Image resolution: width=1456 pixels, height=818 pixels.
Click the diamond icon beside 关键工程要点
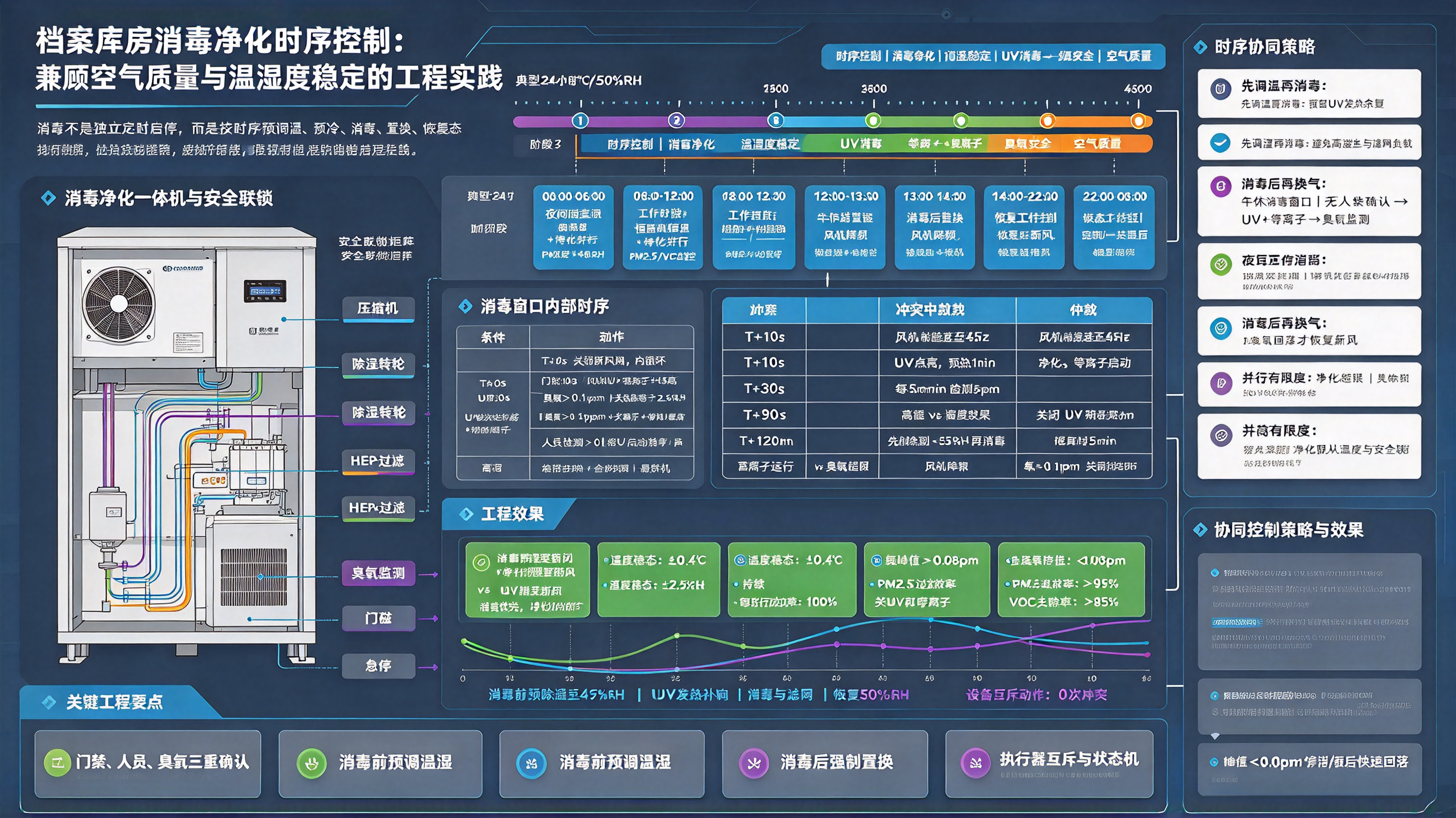[49, 702]
